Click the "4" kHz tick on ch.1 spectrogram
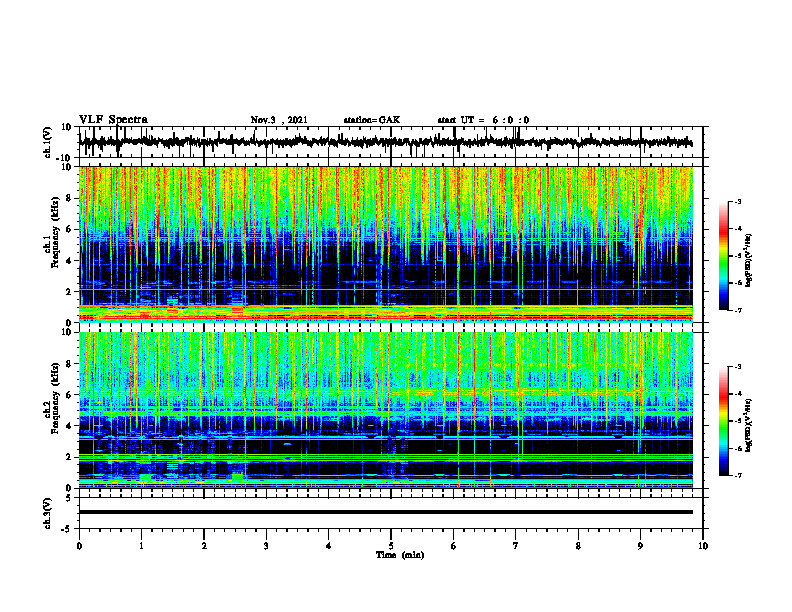This screenshot has width=792, height=612. (x=69, y=261)
